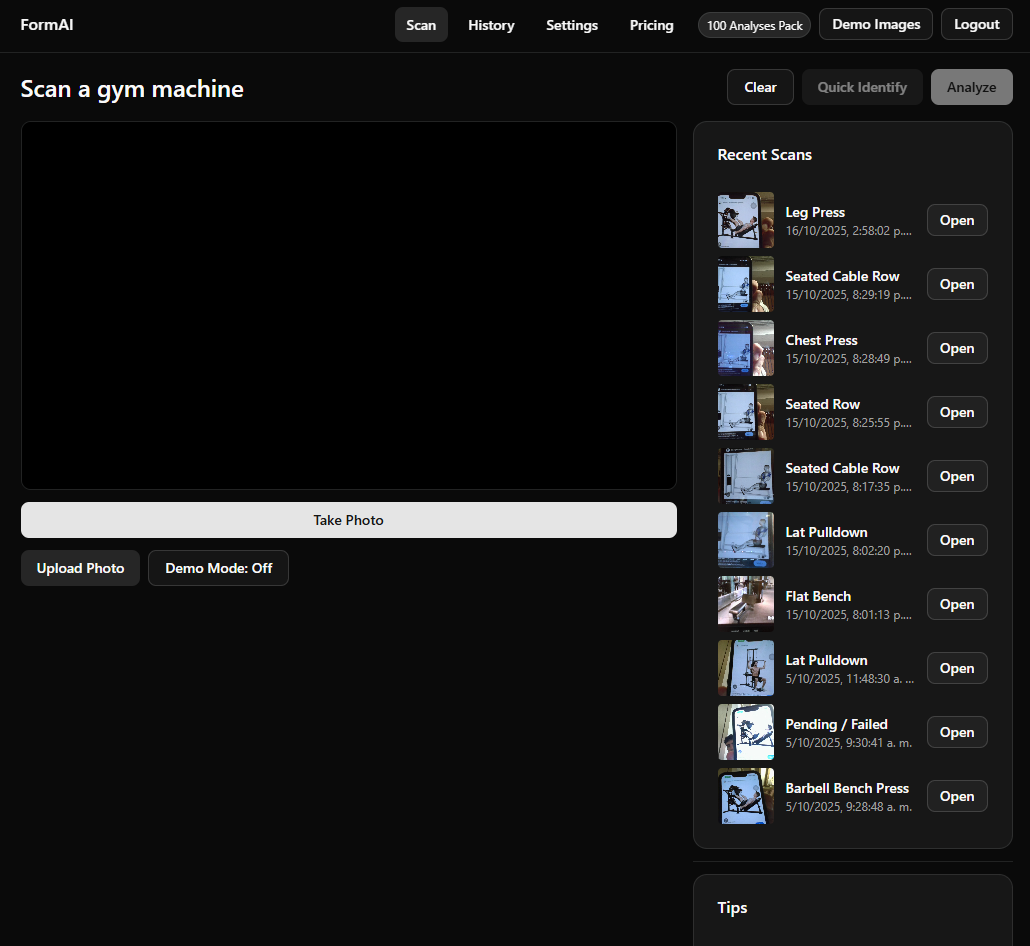This screenshot has width=1030, height=946.
Task: Switch to the Pricing tab
Action: tap(651, 25)
